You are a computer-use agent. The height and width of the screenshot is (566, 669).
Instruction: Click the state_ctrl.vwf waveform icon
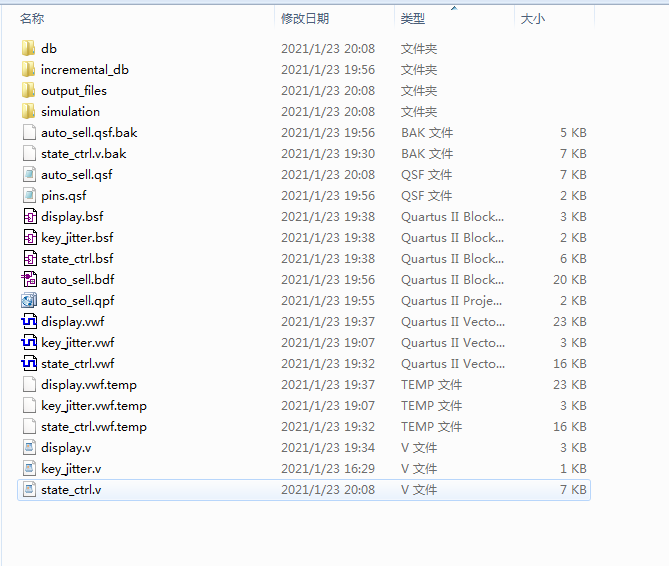click(x=29, y=363)
